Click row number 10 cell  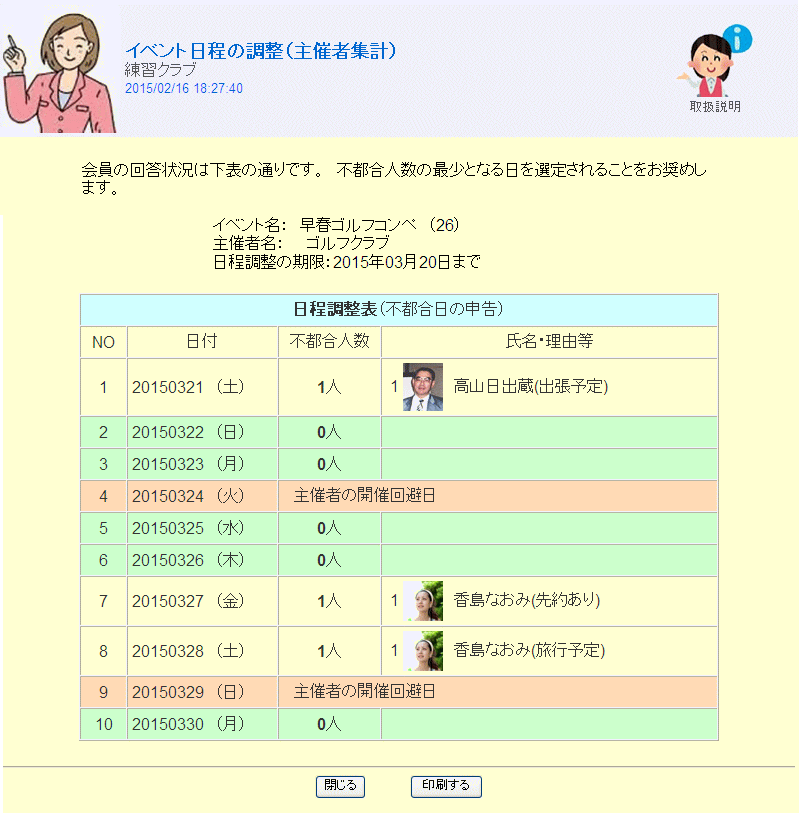click(x=104, y=724)
